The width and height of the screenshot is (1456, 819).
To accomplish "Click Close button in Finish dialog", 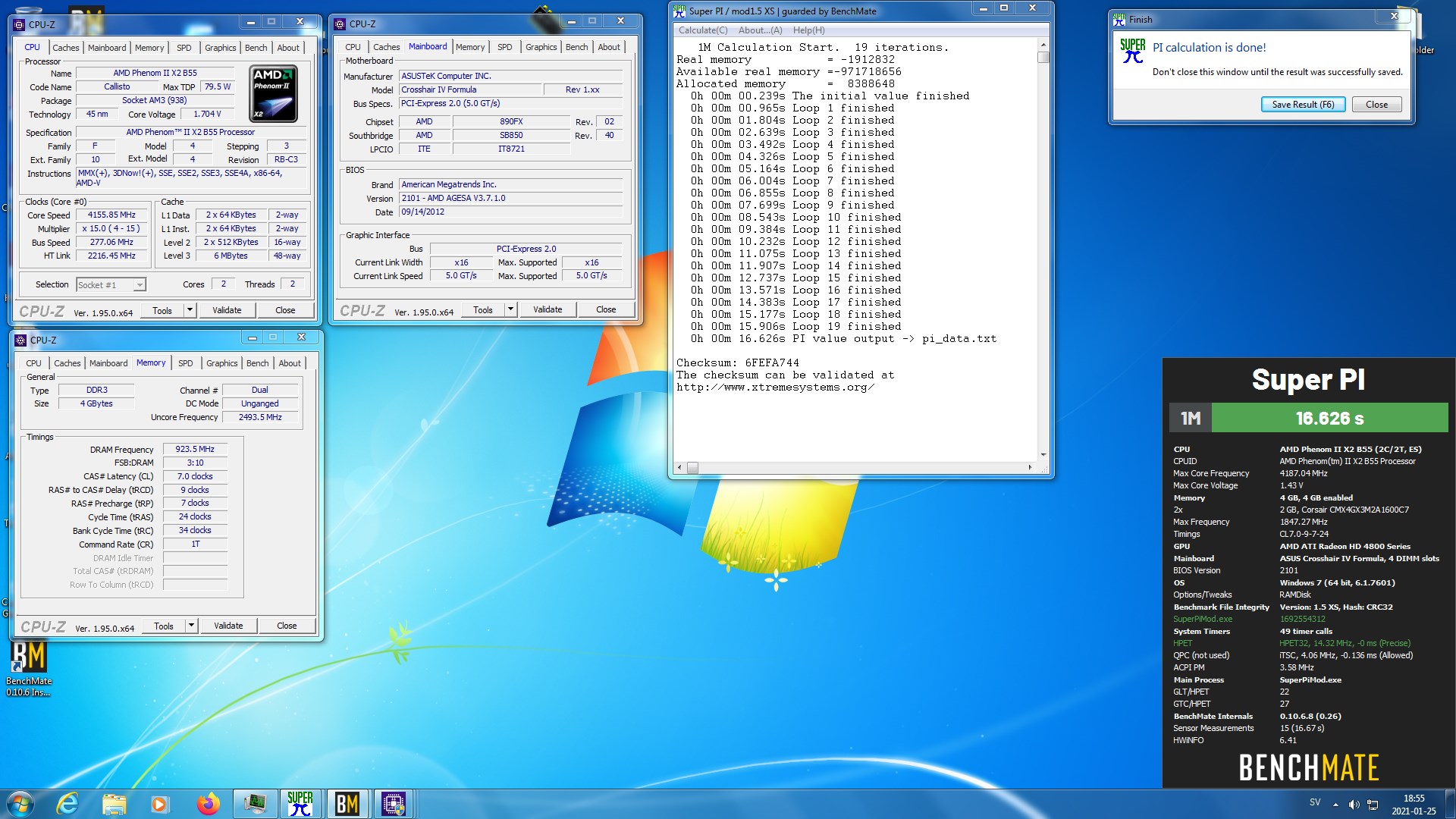I will (1376, 105).
